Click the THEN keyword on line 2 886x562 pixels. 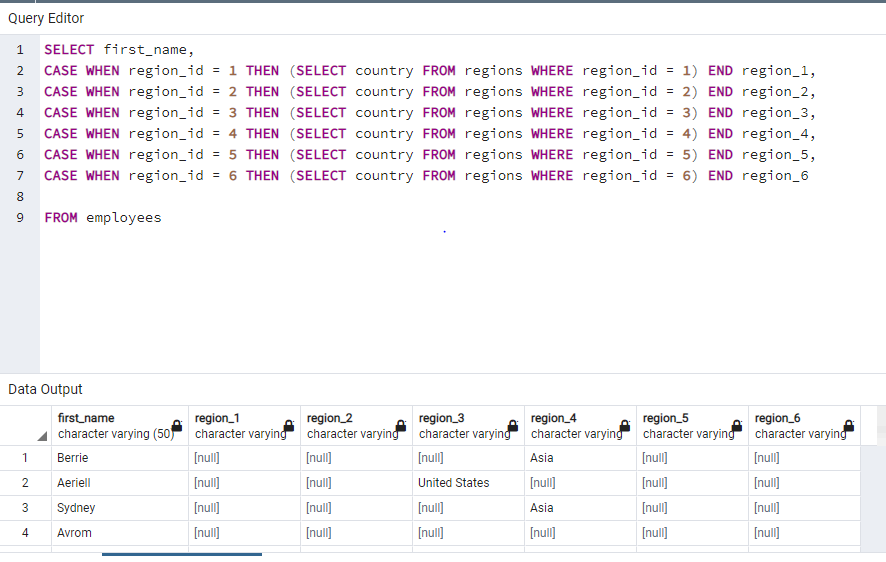click(262, 71)
